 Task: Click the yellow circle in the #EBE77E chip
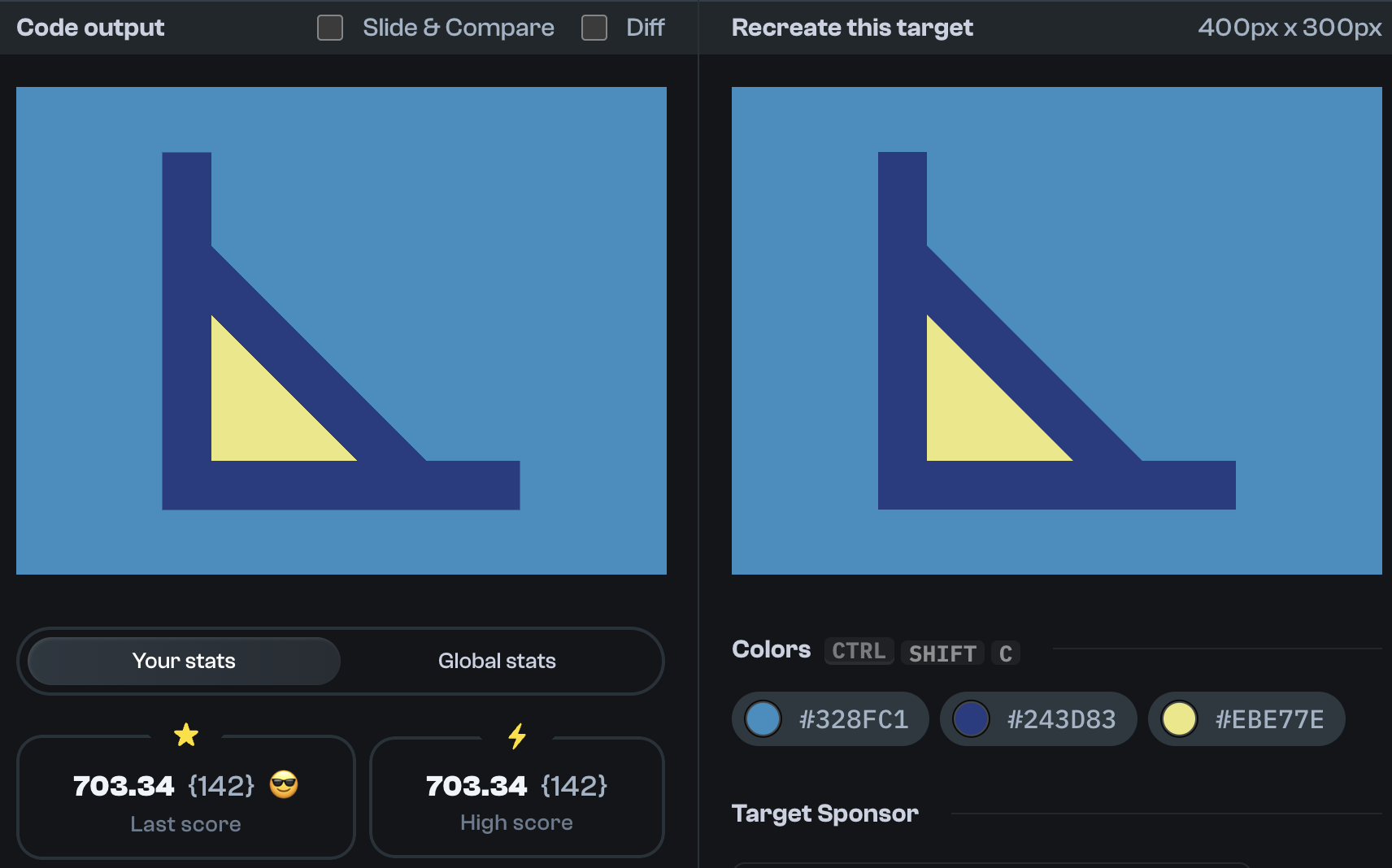[1180, 718]
